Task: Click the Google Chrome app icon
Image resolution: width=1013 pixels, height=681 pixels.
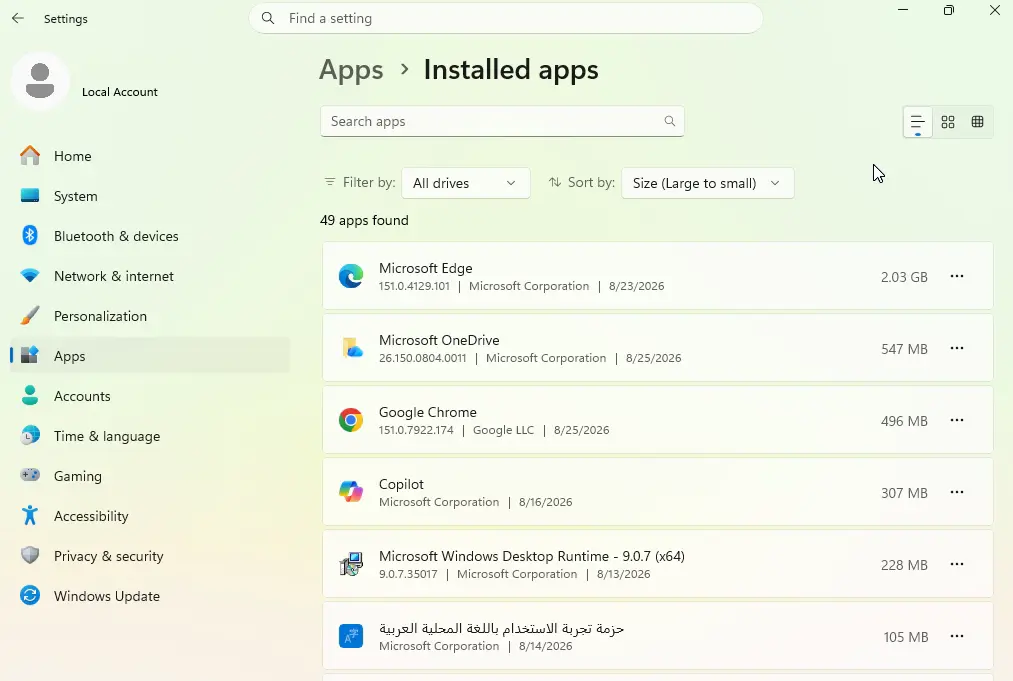Action: coord(351,421)
